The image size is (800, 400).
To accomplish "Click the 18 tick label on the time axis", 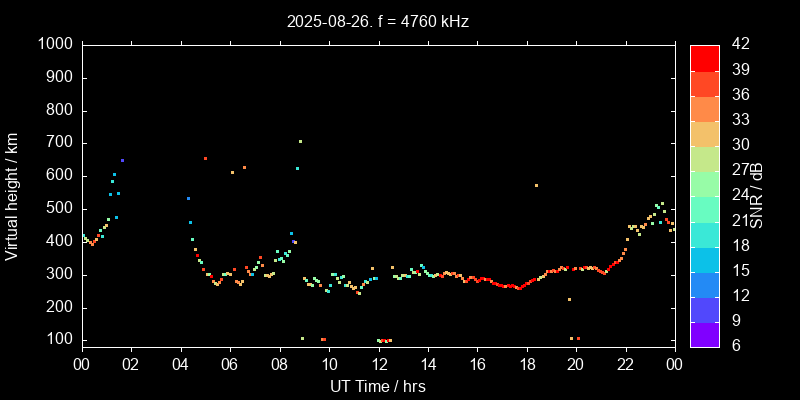I will [526, 363].
